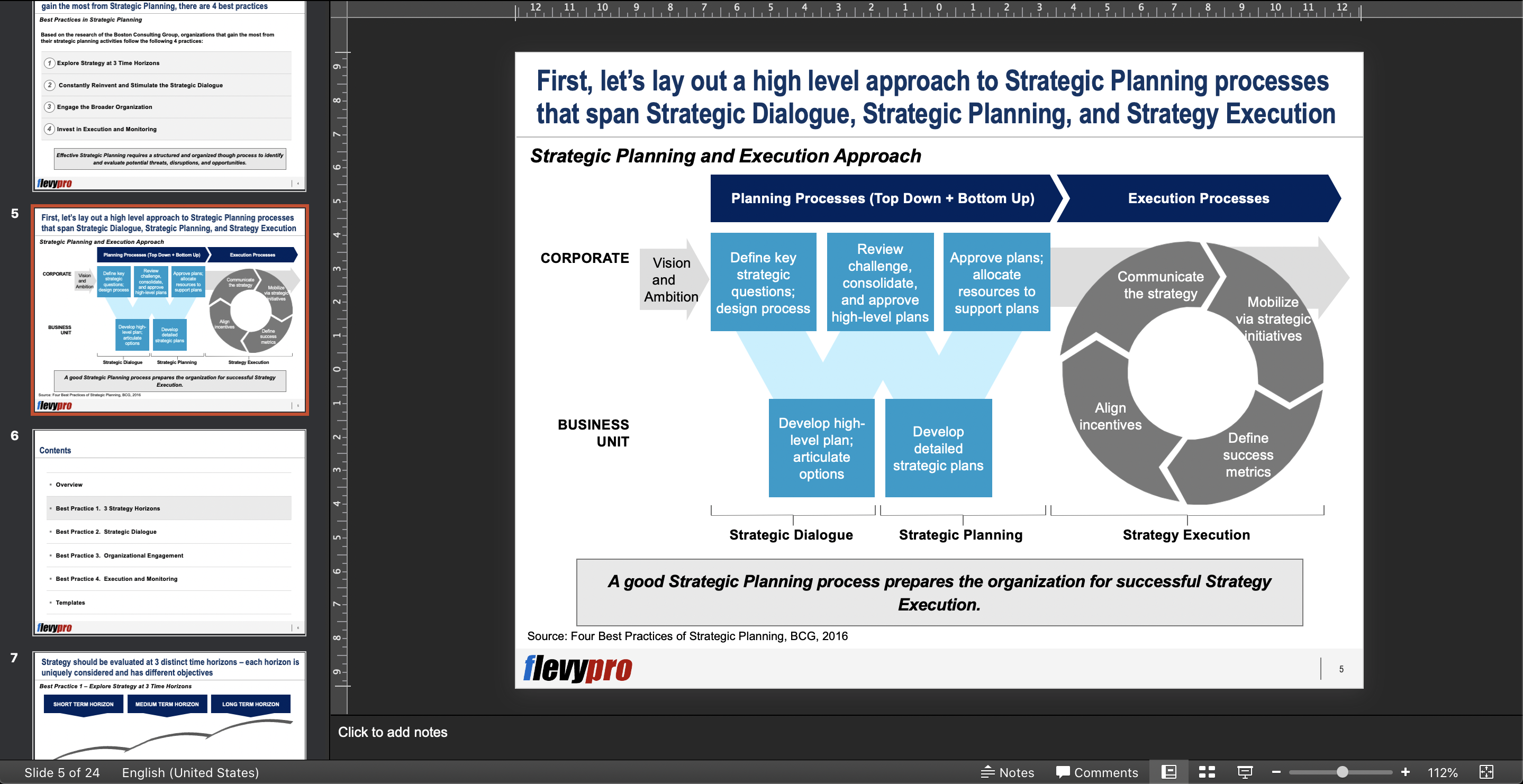Select the Strategic Dialogue label
This screenshot has height=784, width=1523.
(x=791, y=534)
